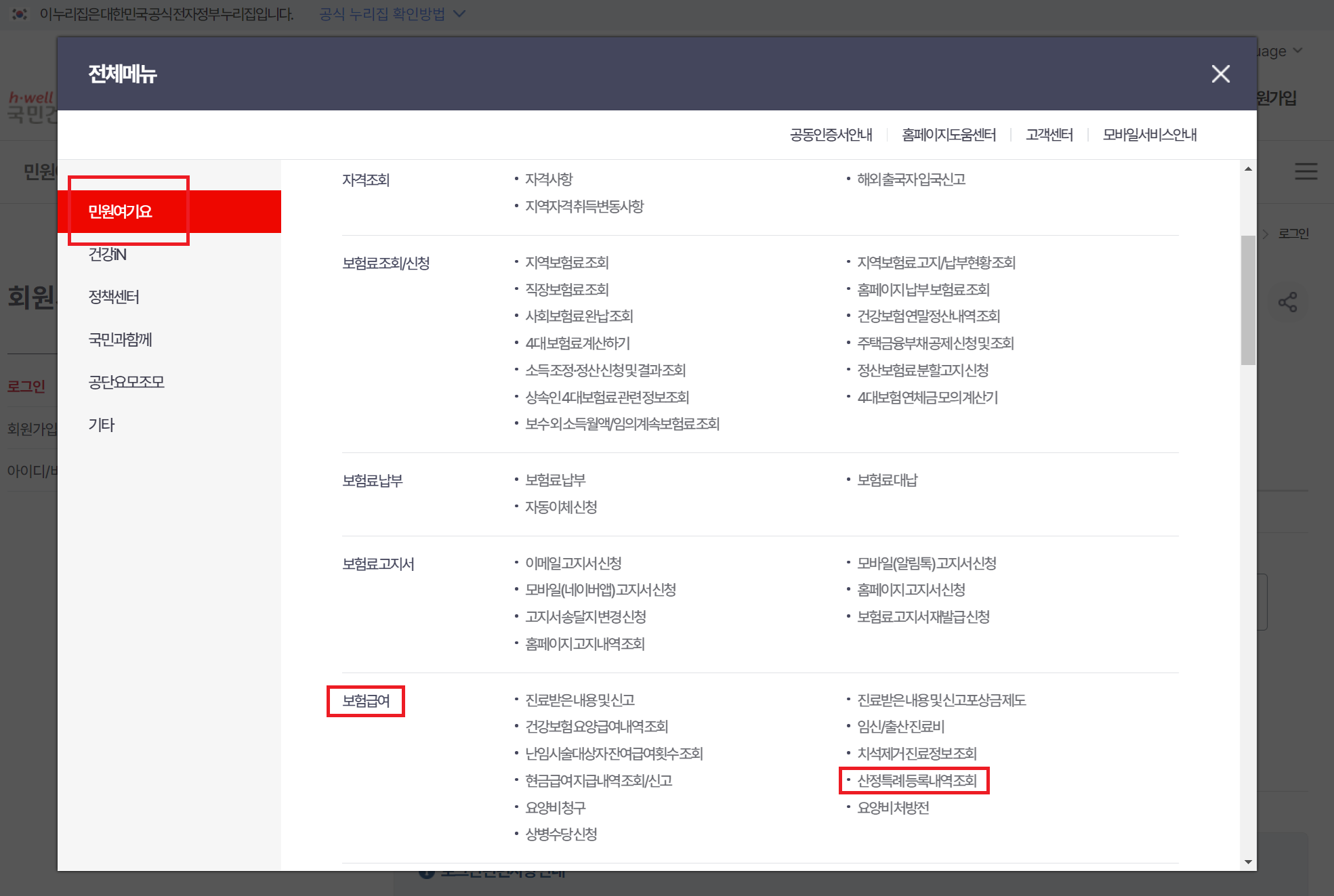
Task: Click 모바일서비스안내 link
Action: pos(1149,135)
